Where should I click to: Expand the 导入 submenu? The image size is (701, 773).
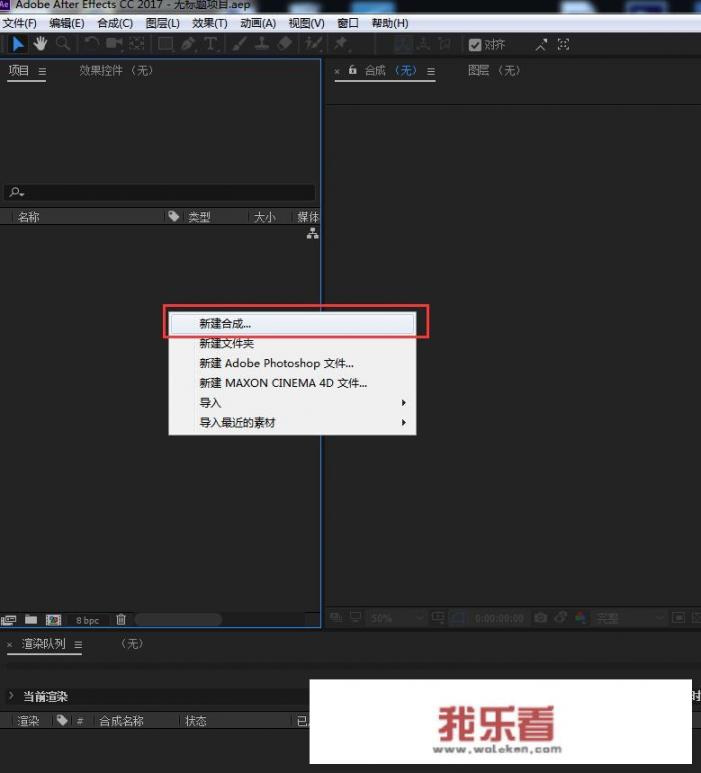click(292, 403)
